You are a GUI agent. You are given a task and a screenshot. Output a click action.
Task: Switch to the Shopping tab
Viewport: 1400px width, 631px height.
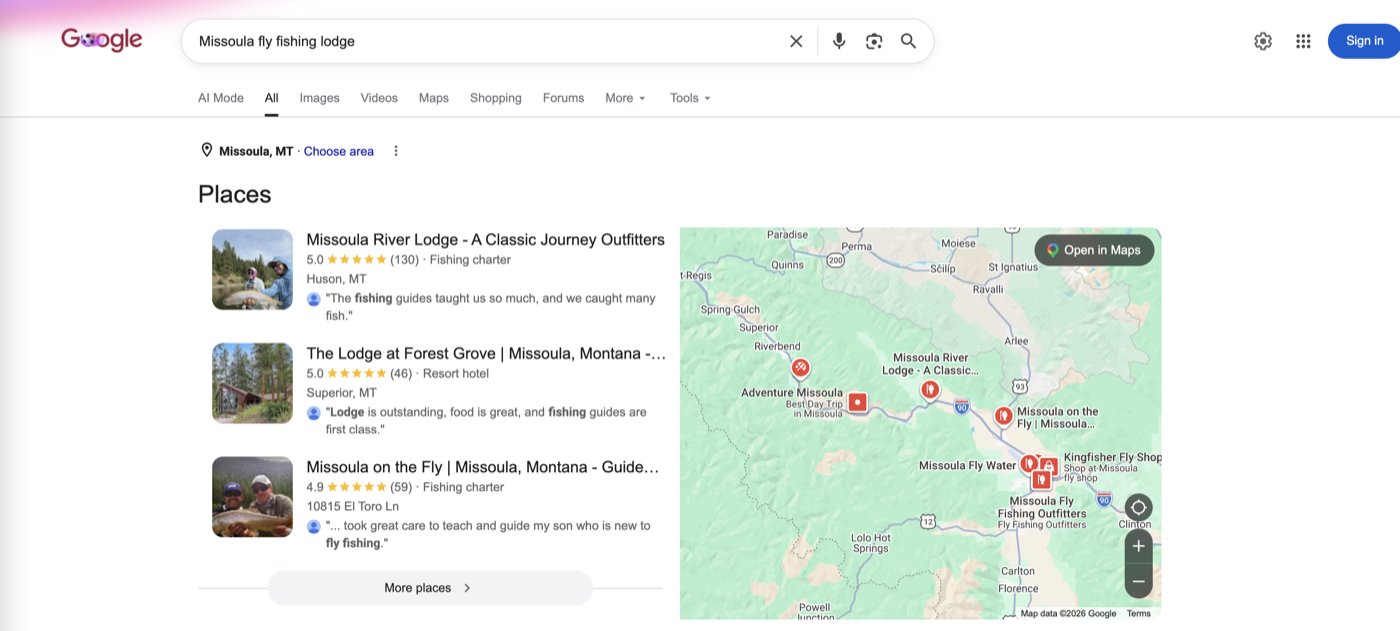496,98
